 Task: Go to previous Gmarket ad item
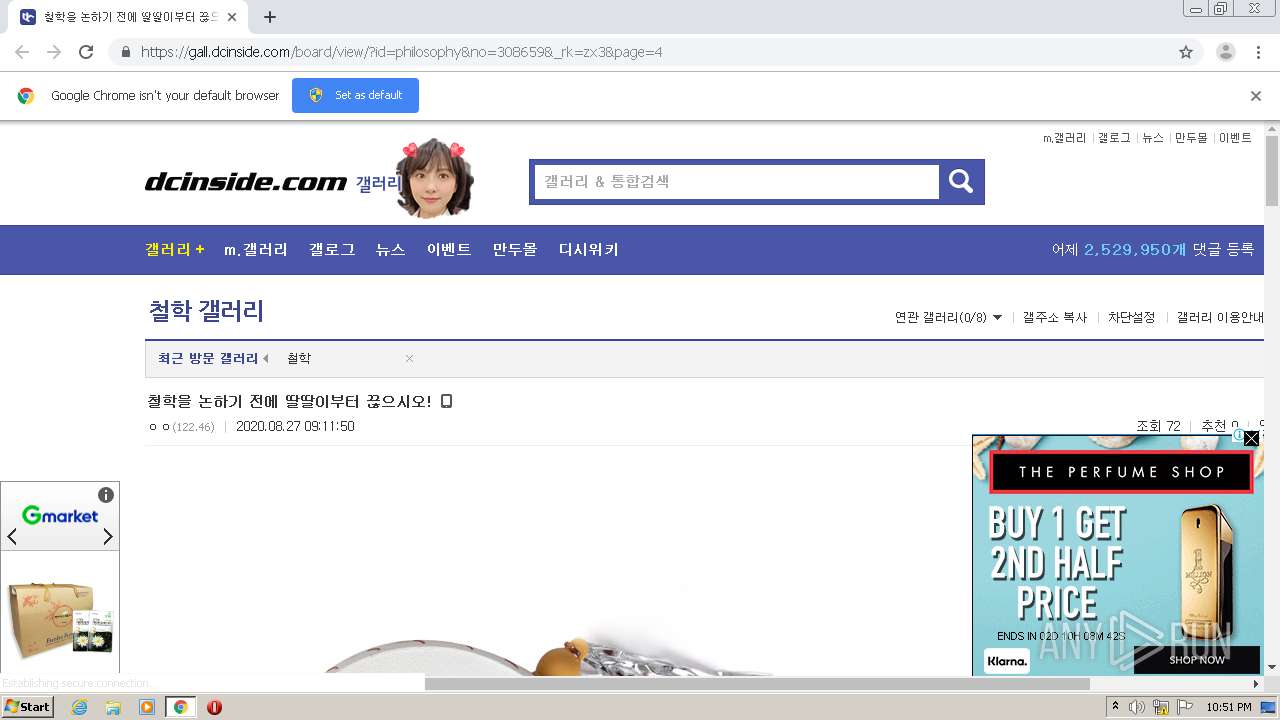(x=12, y=537)
